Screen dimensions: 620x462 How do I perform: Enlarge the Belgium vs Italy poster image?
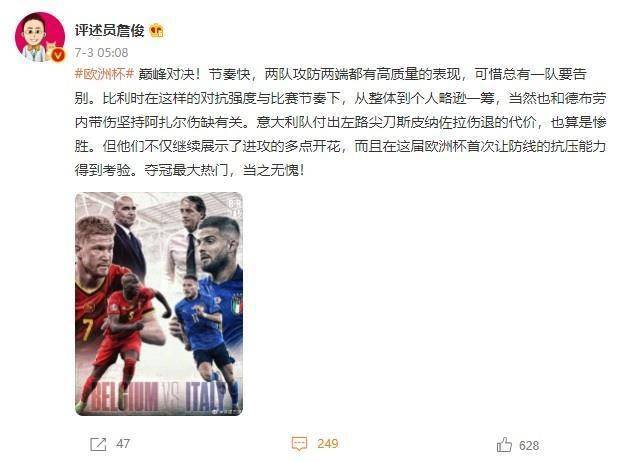pyautogui.click(x=159, y=304)
